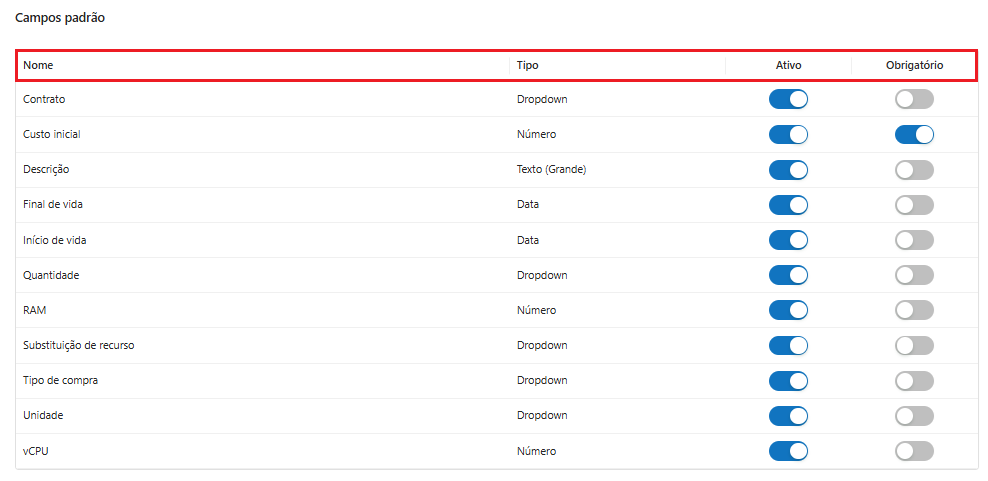Enable Obrigatório for the Contrato field
Viewport: 988px width, 481px height.
point(914,99)
